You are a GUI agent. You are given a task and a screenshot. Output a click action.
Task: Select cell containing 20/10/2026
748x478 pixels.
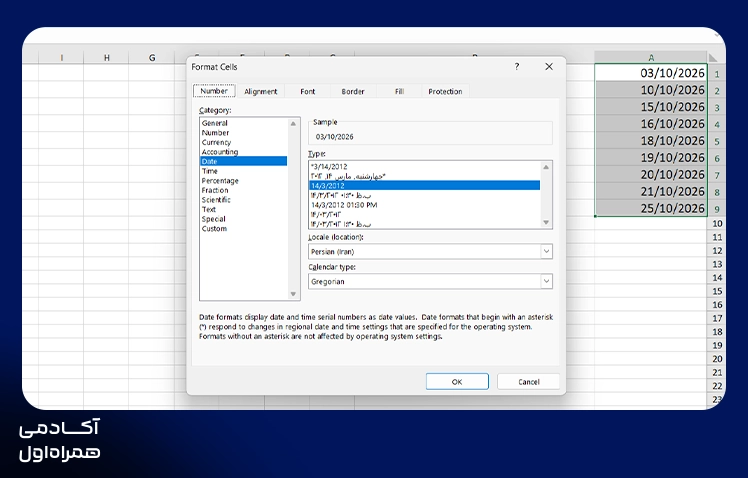tap(651, 175)
